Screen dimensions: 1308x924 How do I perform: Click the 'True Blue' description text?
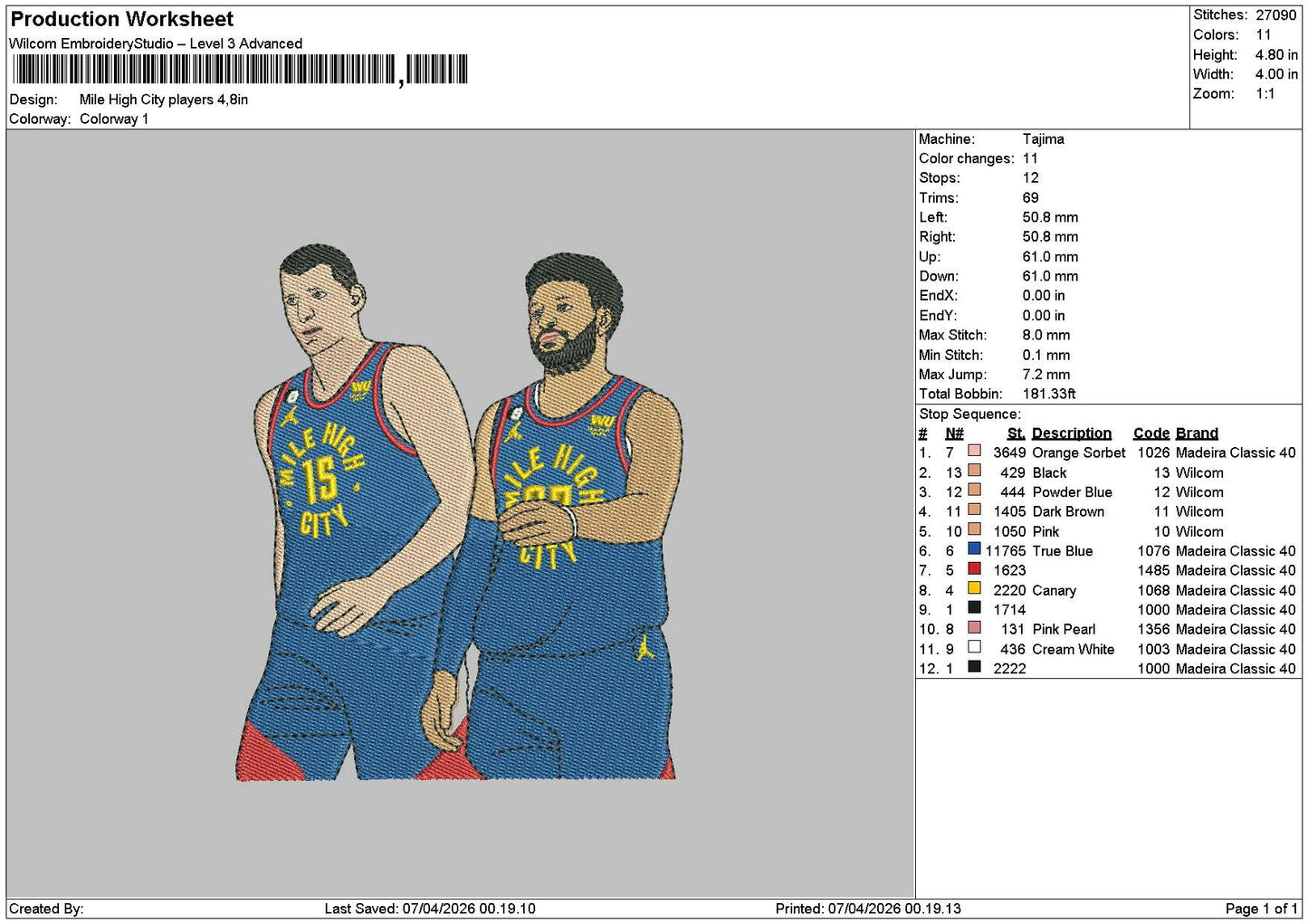click(x=1063, y=550)
